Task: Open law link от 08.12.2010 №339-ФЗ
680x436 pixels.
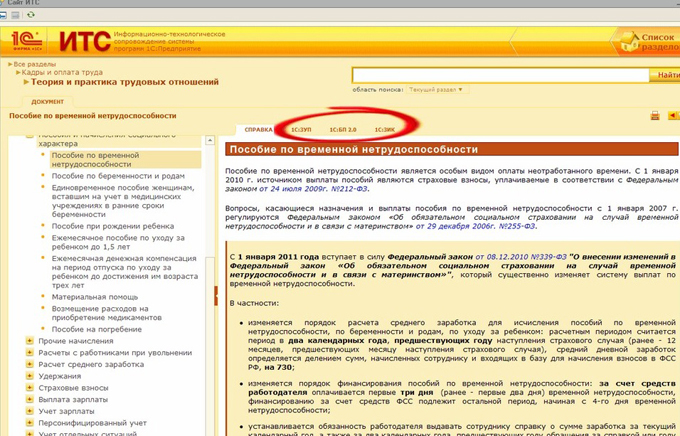Action: coord(521,257)
